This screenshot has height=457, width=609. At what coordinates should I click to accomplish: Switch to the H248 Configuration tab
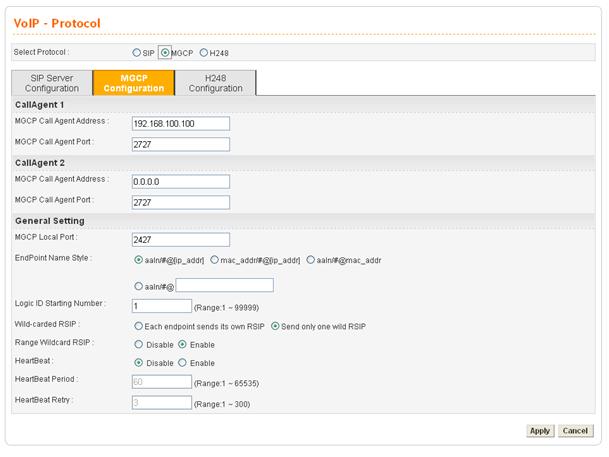tap(216, 83)
